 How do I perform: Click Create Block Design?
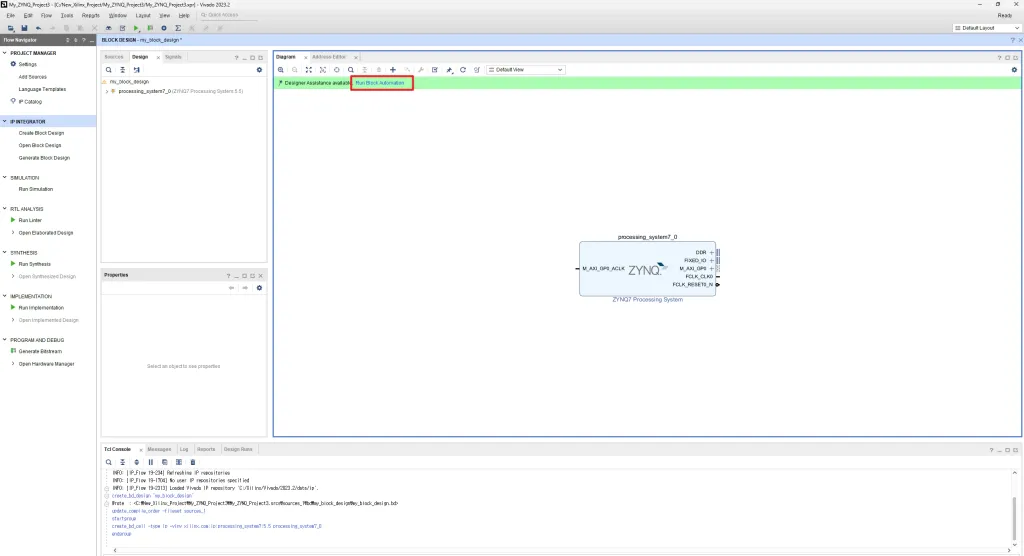tap(41, 133)
